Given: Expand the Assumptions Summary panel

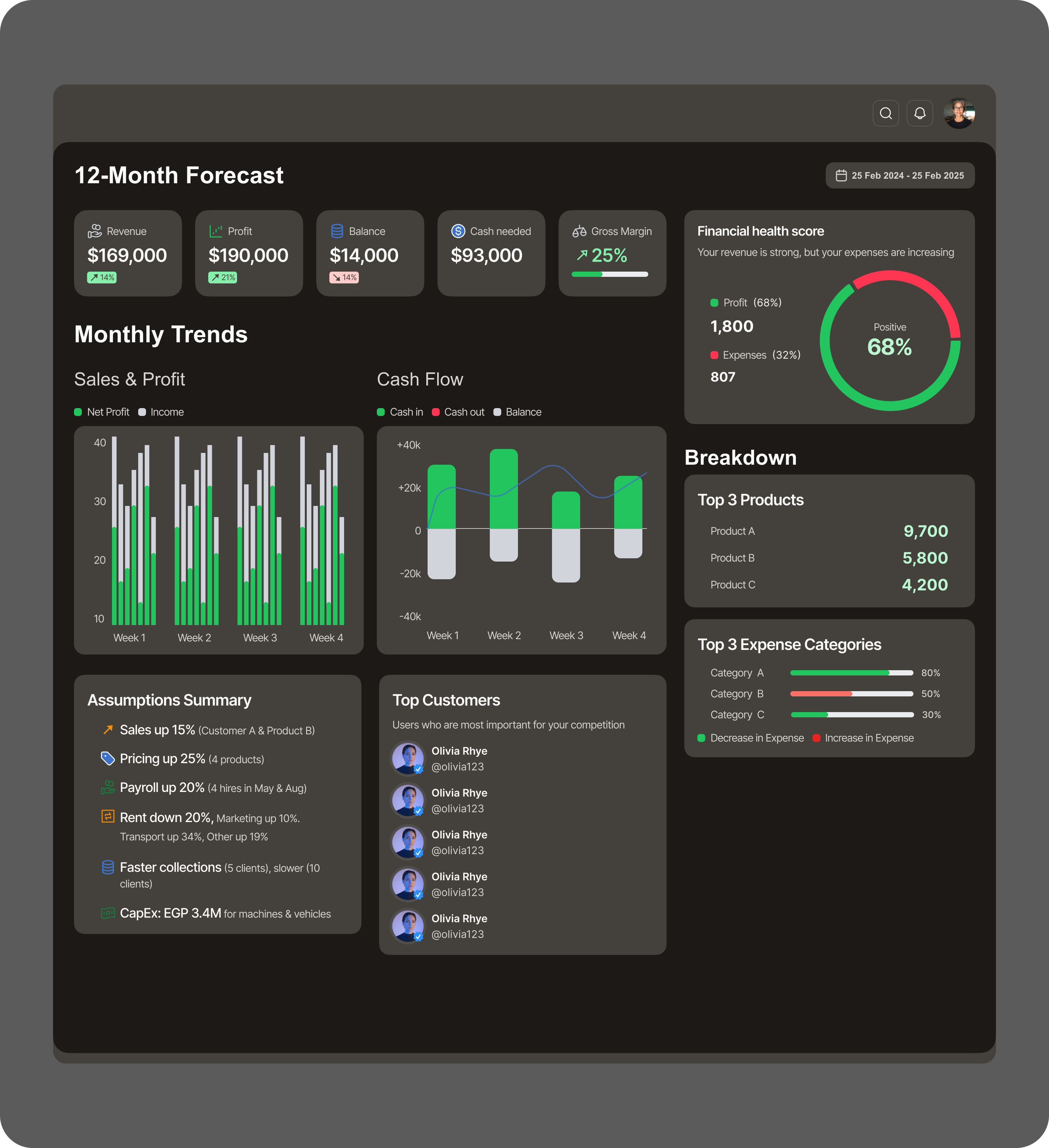Looking at the screenshot, I should tap(169, 700).
